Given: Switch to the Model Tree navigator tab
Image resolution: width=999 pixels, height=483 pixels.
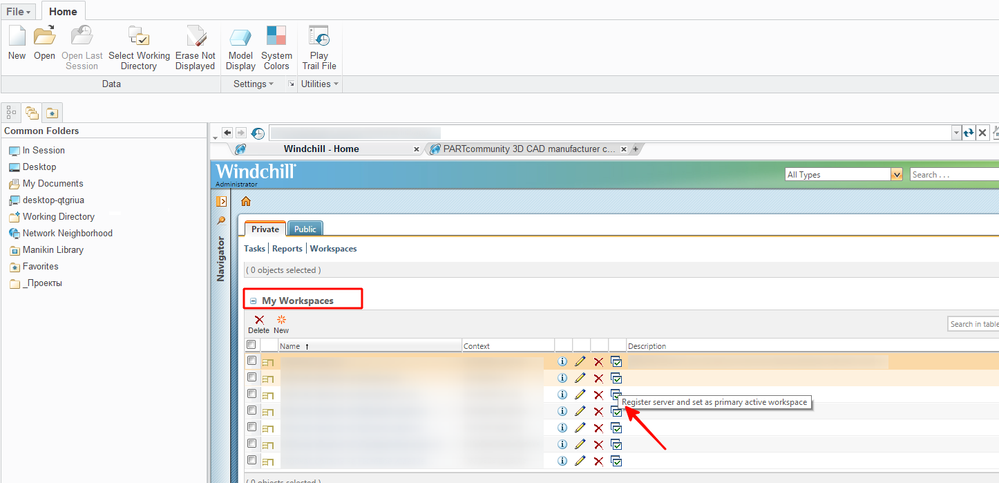Looking at the screenshot, I should pyautogui.click(x=11, y=113).
